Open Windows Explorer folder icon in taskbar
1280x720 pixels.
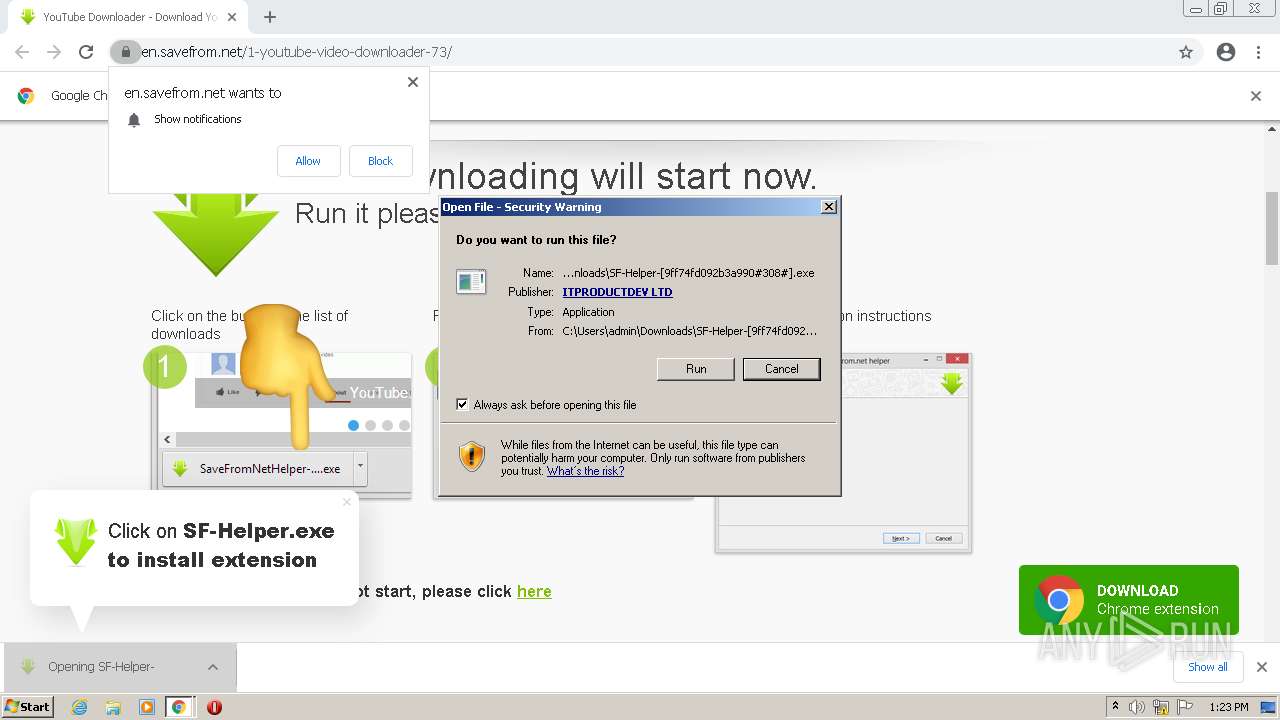click(x=113, y=707)
